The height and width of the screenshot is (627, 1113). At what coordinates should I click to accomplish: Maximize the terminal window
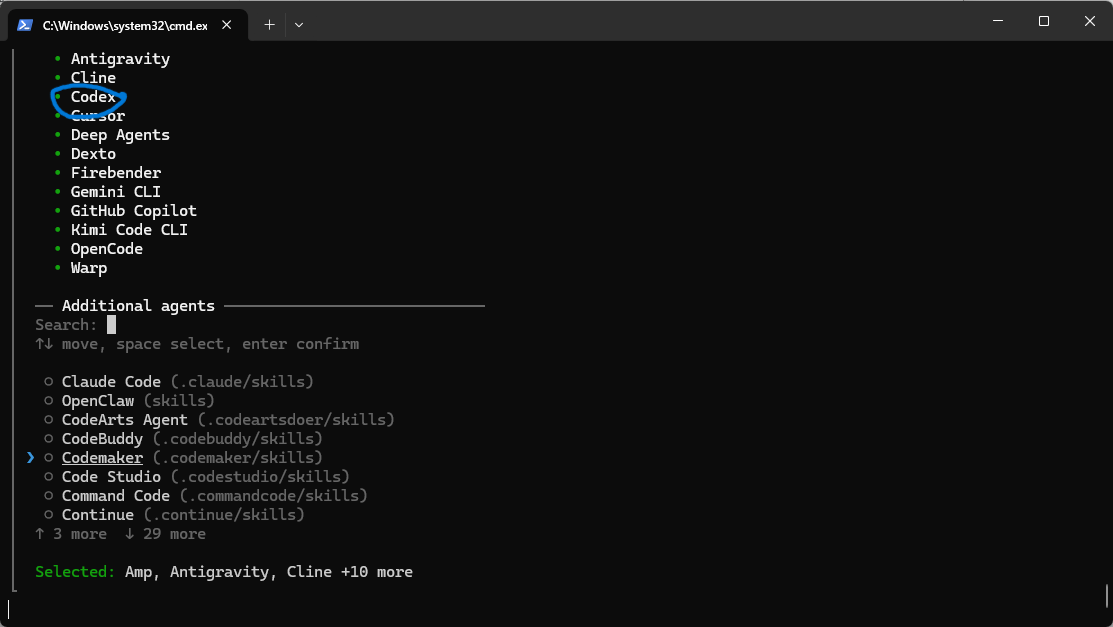(x=1043, y=21)
